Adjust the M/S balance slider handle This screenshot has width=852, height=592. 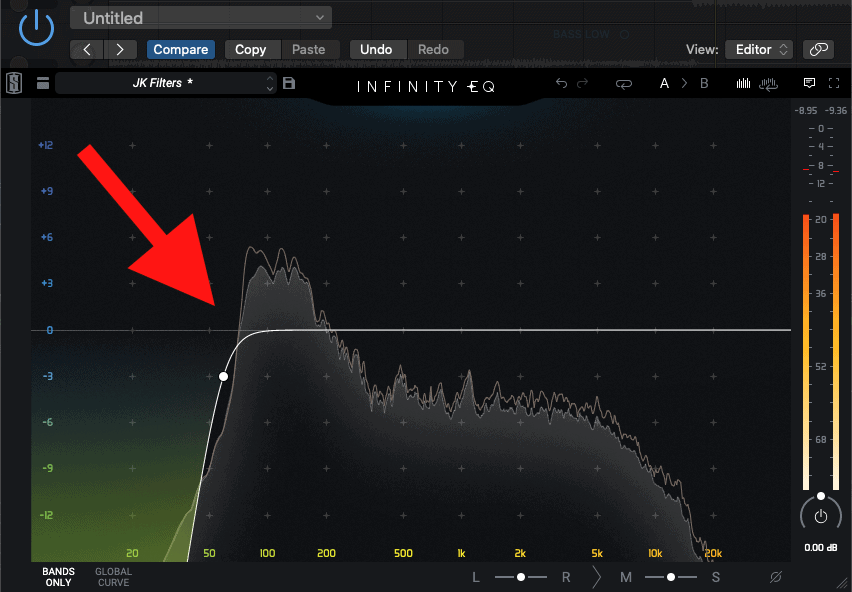[x=671, y=577]
